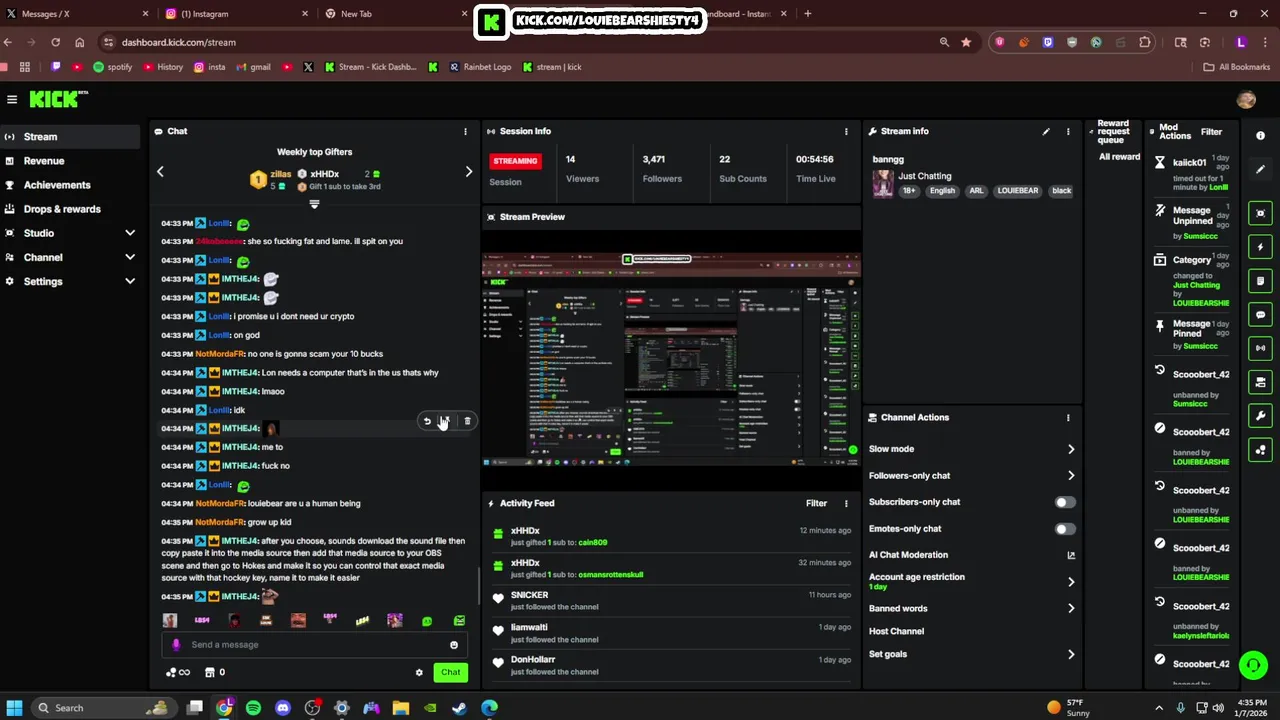Click the browser address bar URL

pos(179,42)
